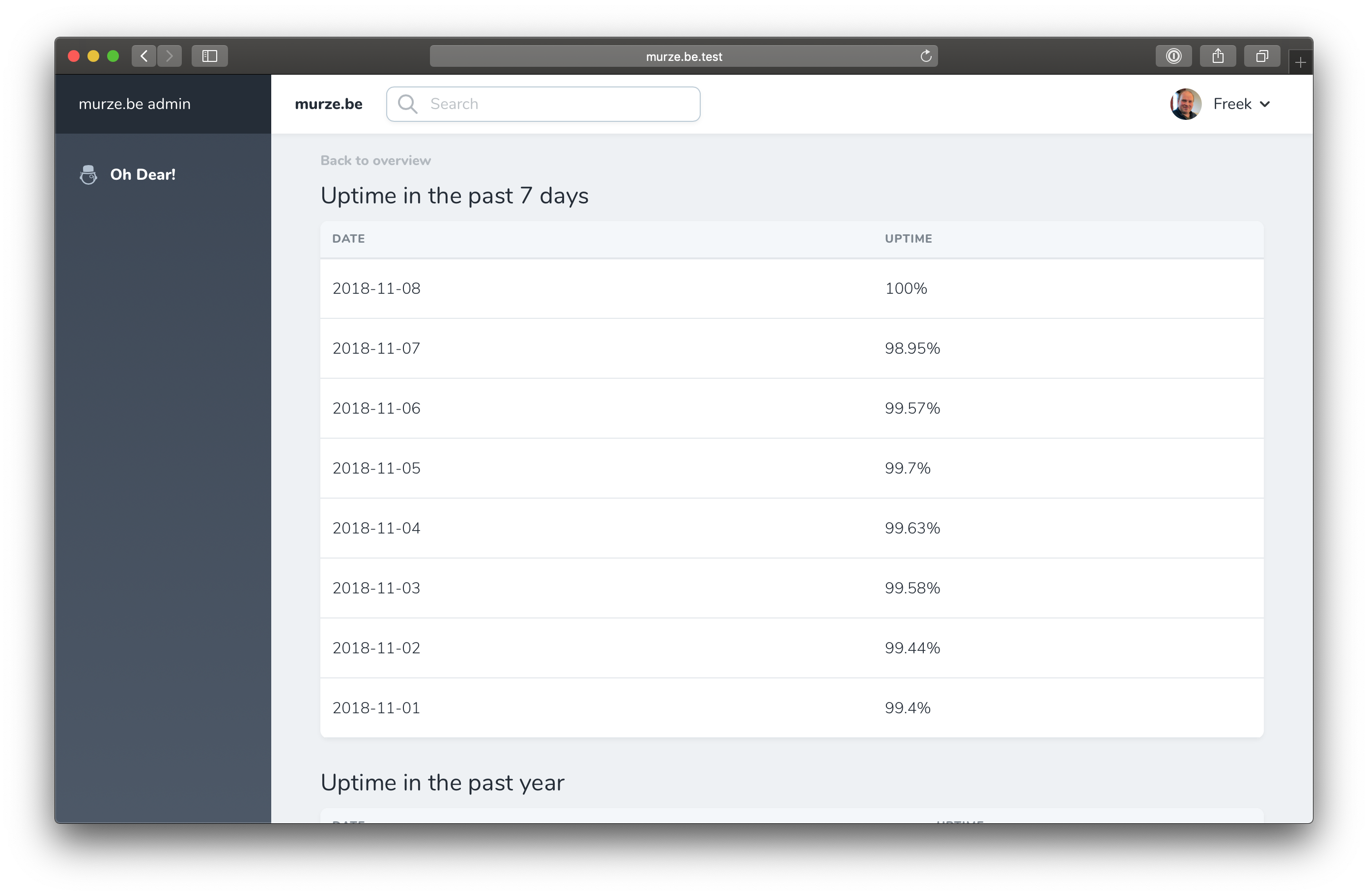
Task: Toggle the Safari sidebar icon
Action: coord(209,55)
